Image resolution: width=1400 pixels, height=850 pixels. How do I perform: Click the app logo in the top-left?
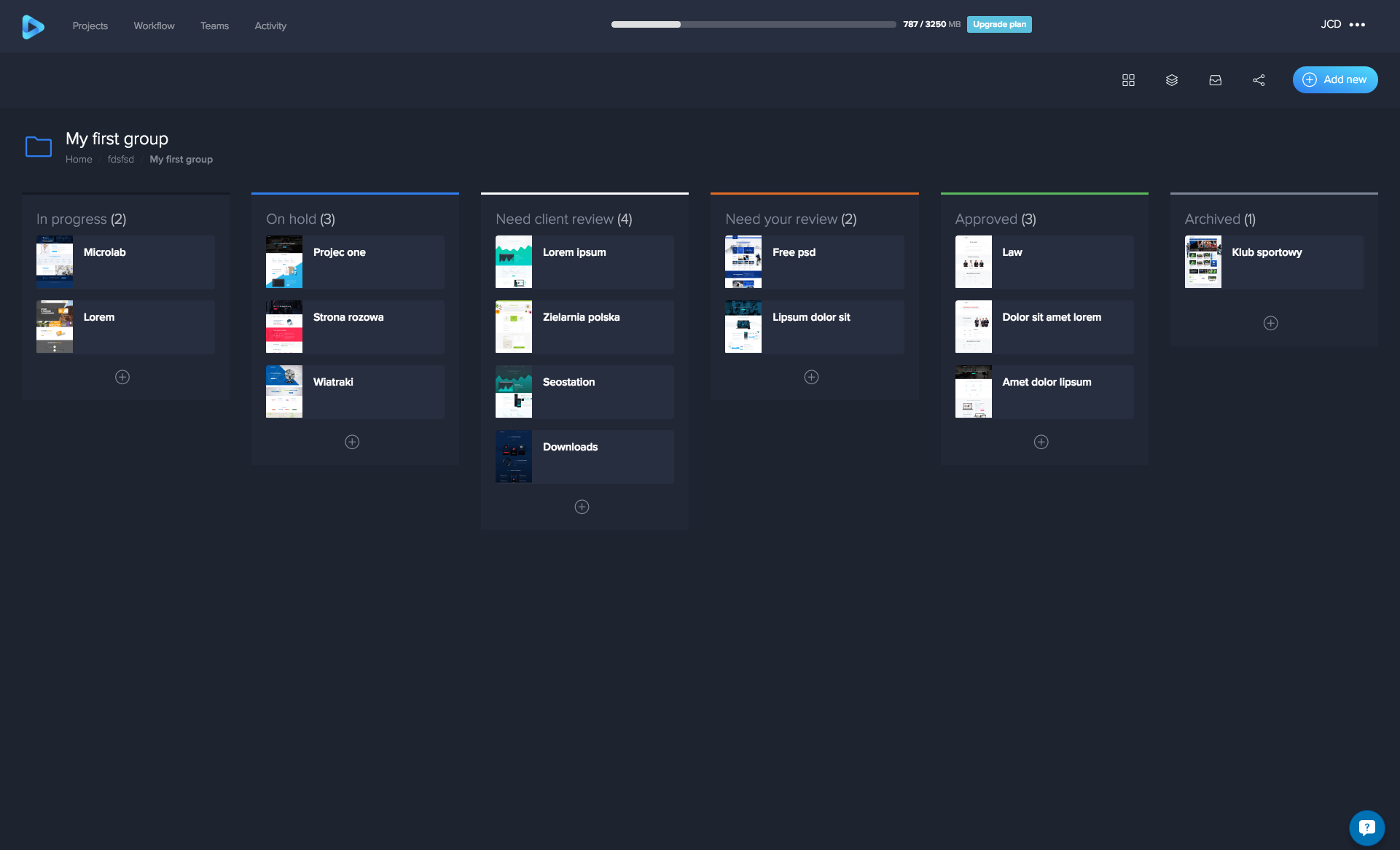[33, 26]
